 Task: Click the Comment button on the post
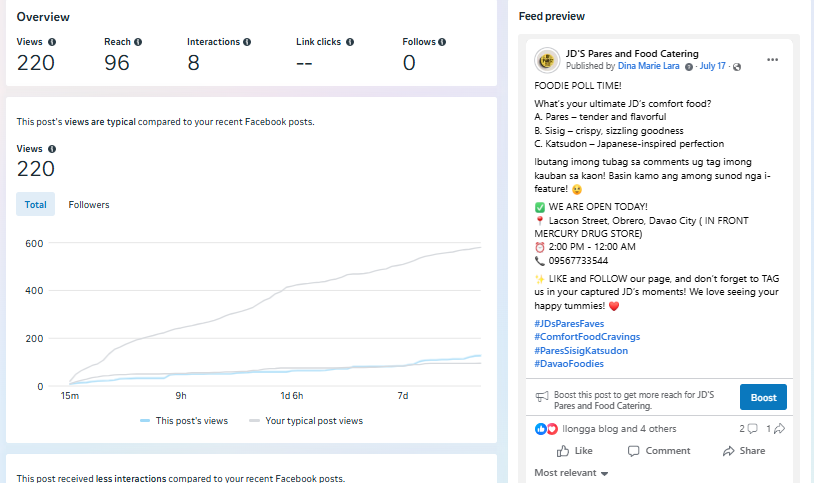pyautogui.click(x=660, y=451)
